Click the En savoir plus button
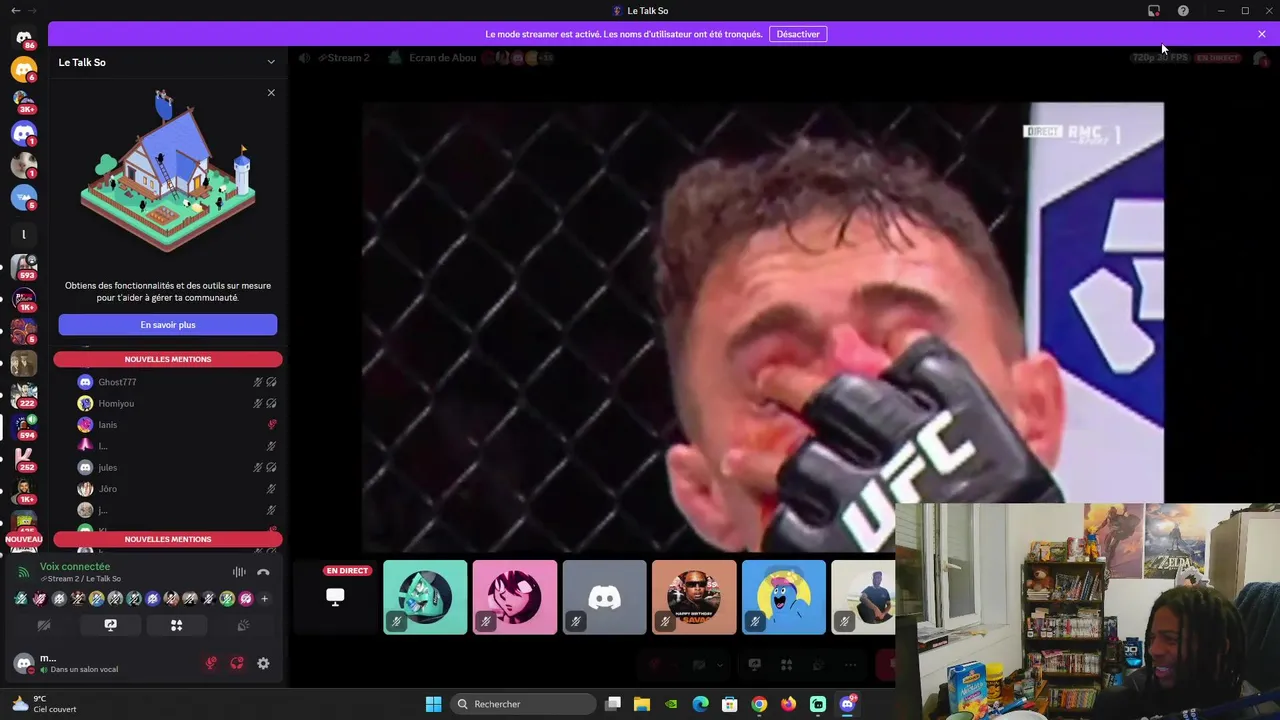Image resolution: width=1280 pixels, height=720 pixels. coord(168,325)
